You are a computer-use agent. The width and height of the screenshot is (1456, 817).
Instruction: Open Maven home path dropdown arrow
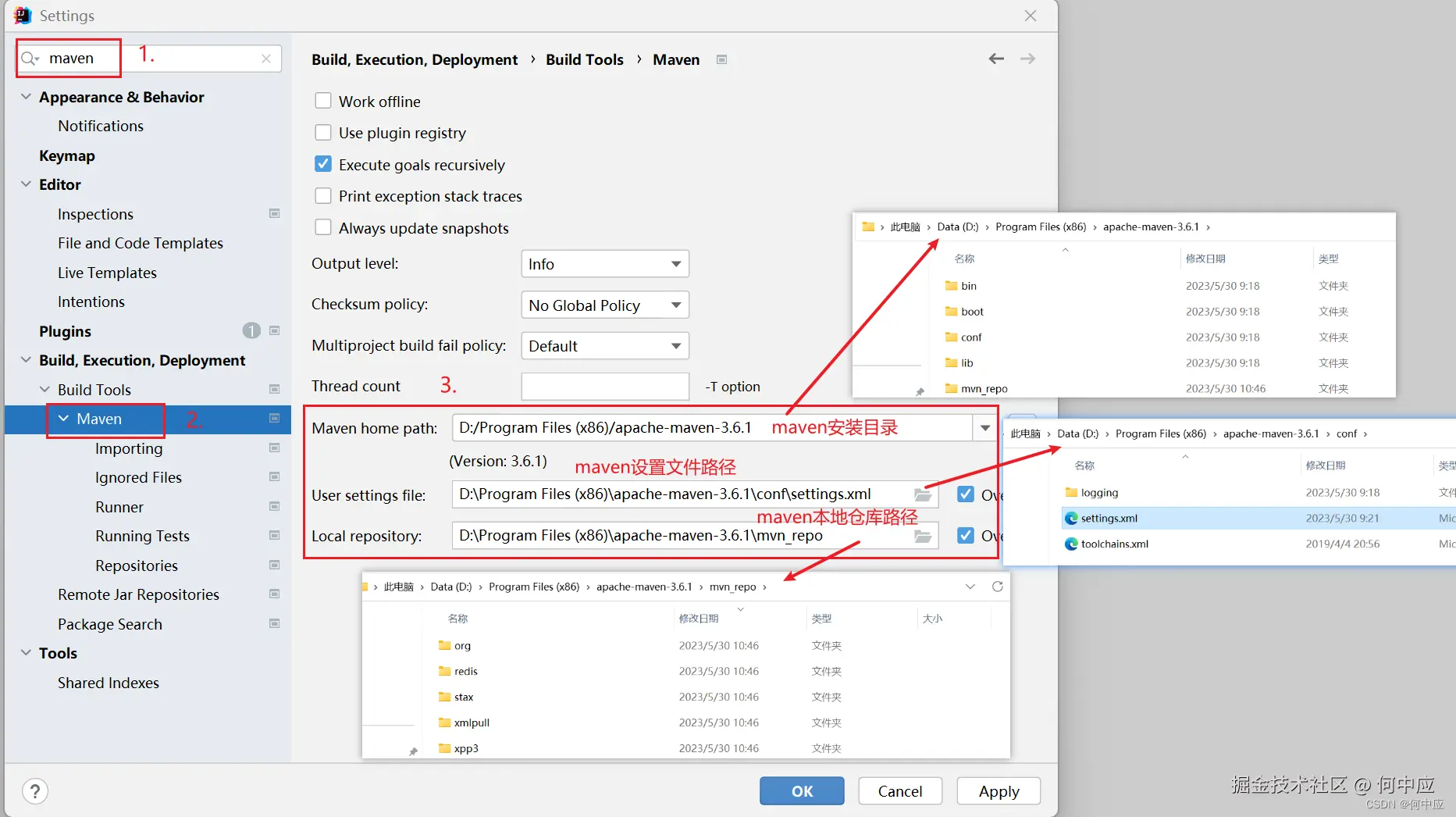pyautogui.click(x=985, y=428)
